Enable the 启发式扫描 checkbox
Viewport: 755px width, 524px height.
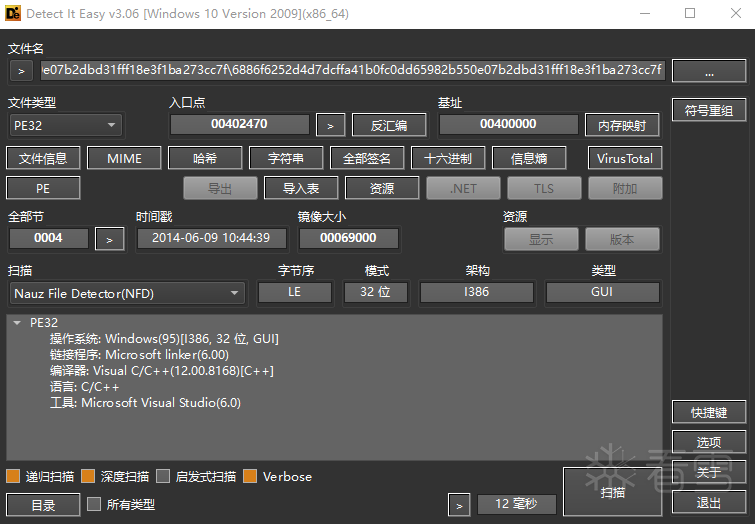(x=163, y=476)
